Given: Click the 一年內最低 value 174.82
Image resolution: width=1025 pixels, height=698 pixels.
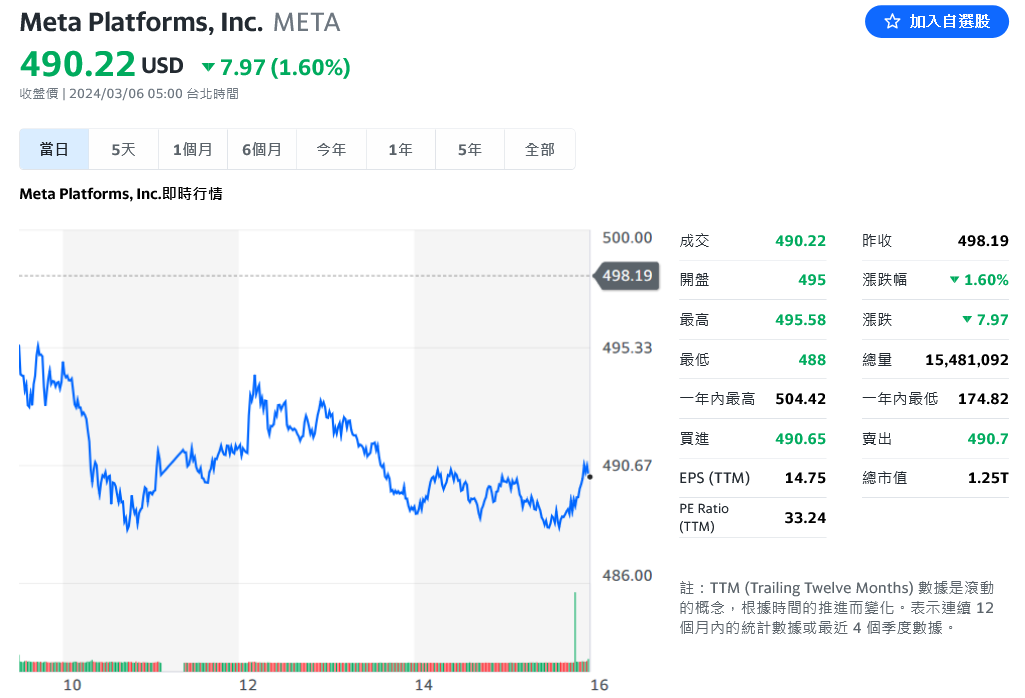Looking at the screenshot, I should (983, 399).
